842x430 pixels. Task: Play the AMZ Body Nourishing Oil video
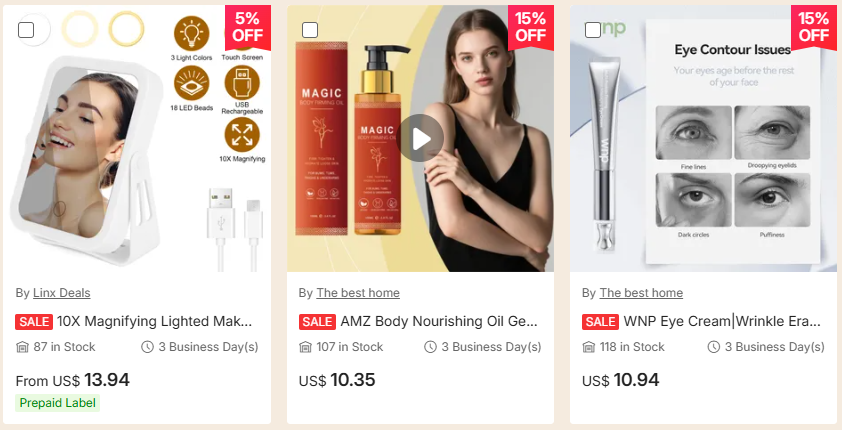pyautogui.click(x=420, y=138)
